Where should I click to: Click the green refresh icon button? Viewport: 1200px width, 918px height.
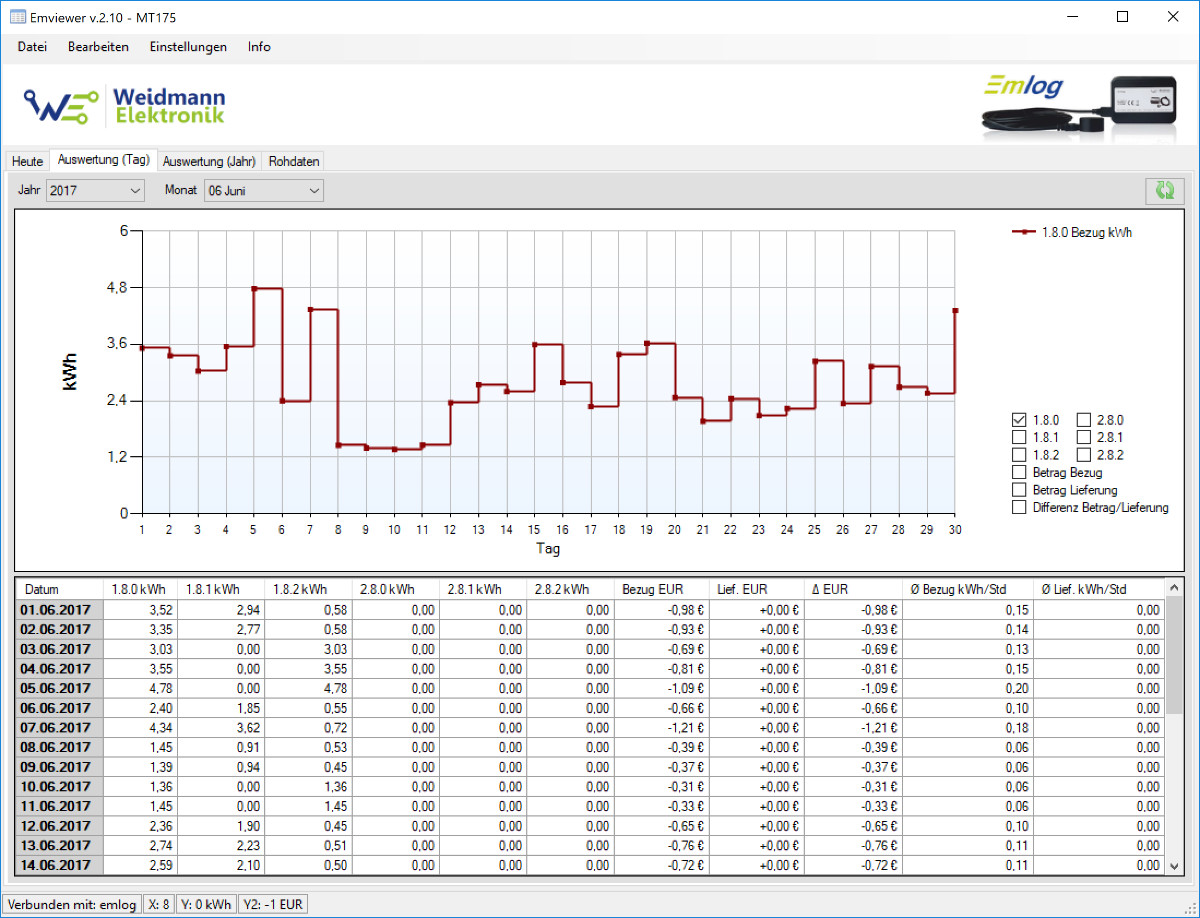(x=1164, y=190)
